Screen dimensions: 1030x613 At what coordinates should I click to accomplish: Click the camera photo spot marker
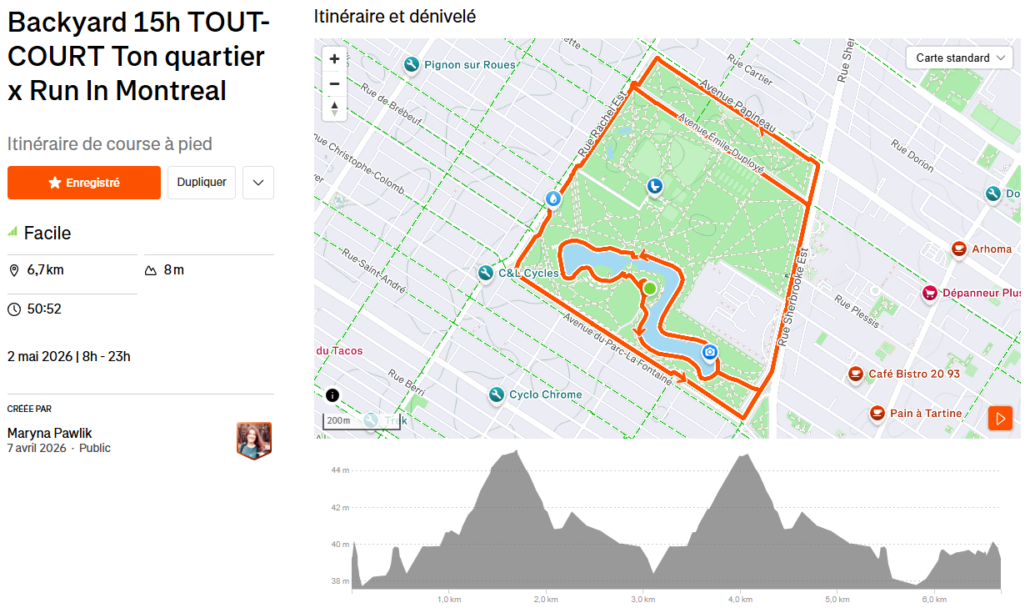tap(709, 352)
